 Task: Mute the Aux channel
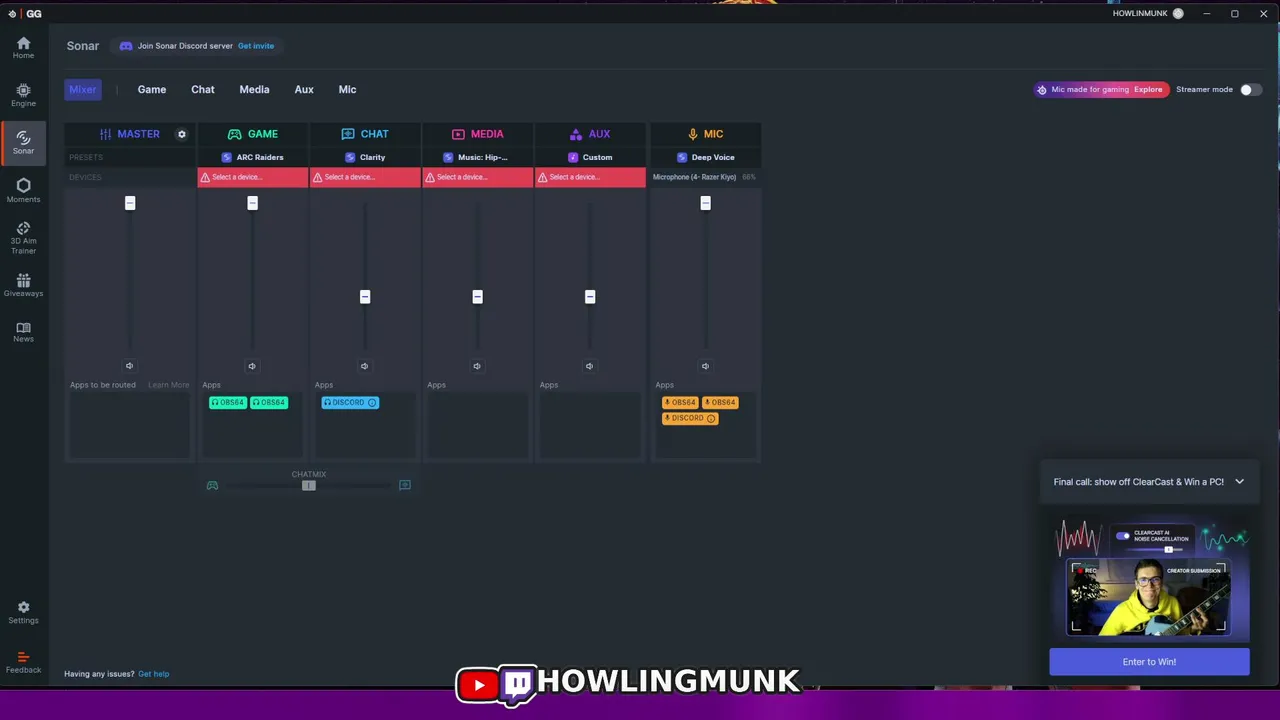point(589,366)
